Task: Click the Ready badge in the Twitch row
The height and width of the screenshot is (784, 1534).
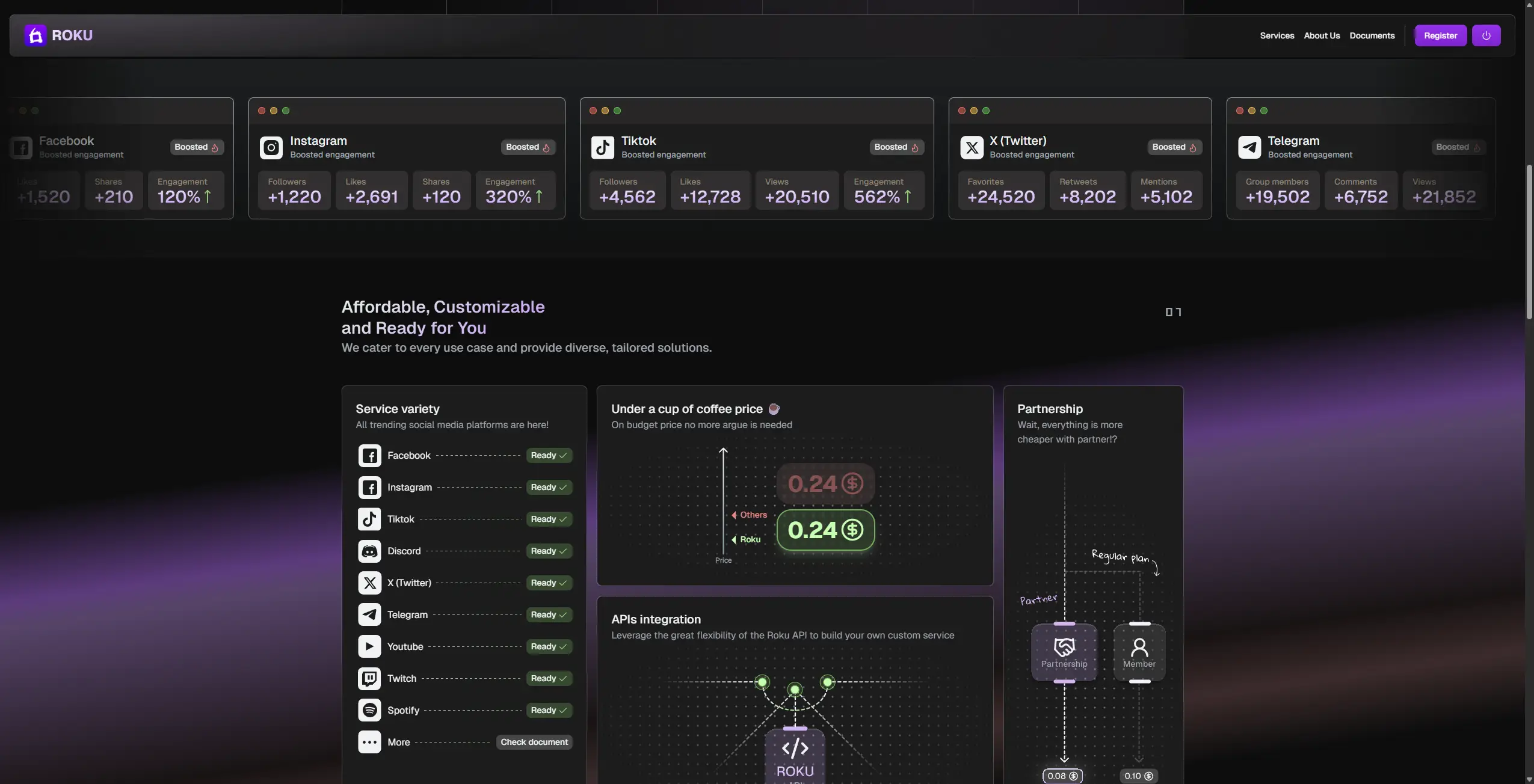Action: point(549,679)
